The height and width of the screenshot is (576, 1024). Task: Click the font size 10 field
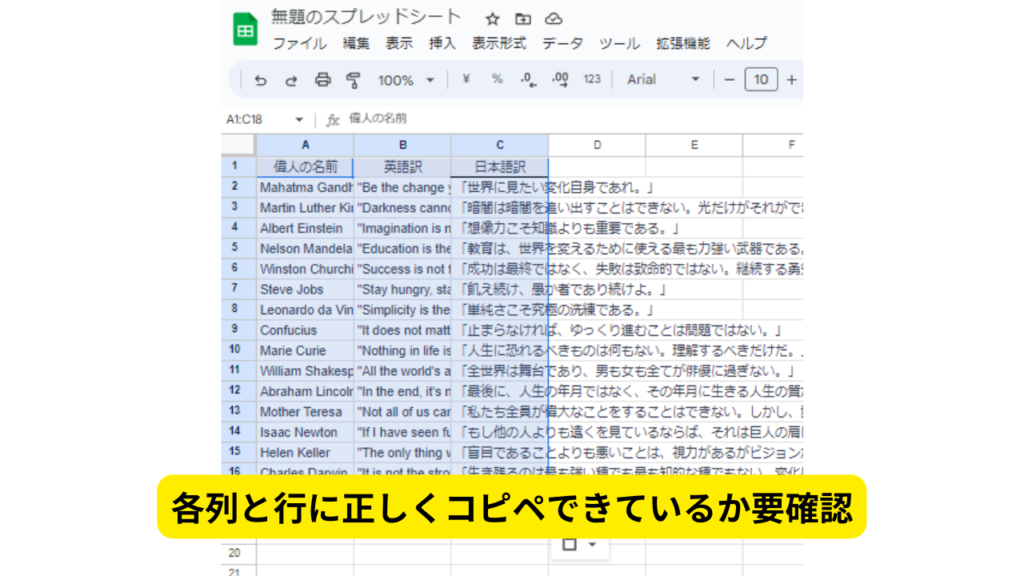point(761,80)
